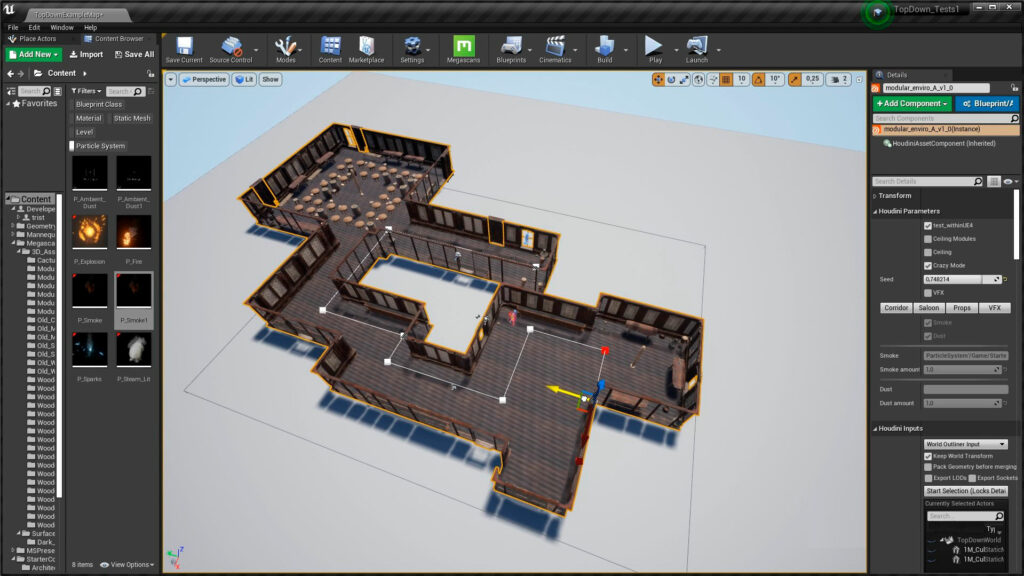The width and height of the screenshot is (1024, 576).
Task: Toggle scale snapping in the viewport
Action: [x=794, y=80]
